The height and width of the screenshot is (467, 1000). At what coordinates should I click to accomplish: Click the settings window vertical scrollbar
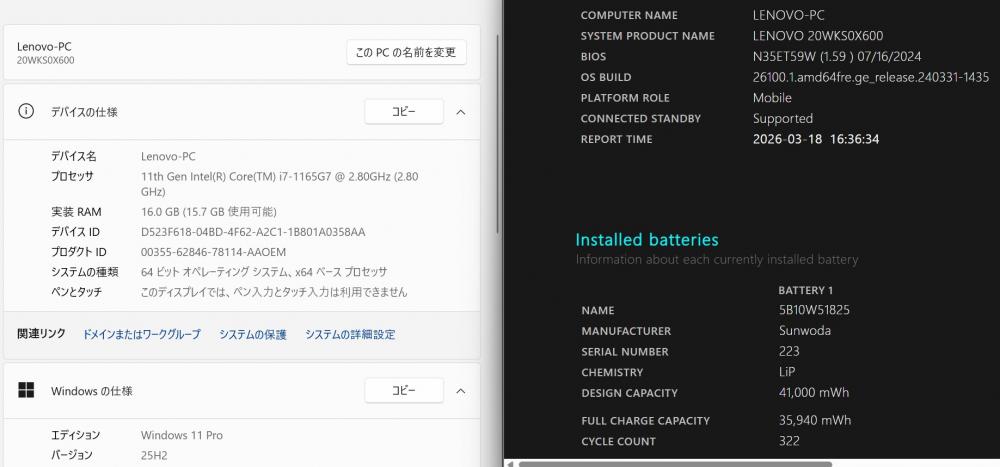497,134
